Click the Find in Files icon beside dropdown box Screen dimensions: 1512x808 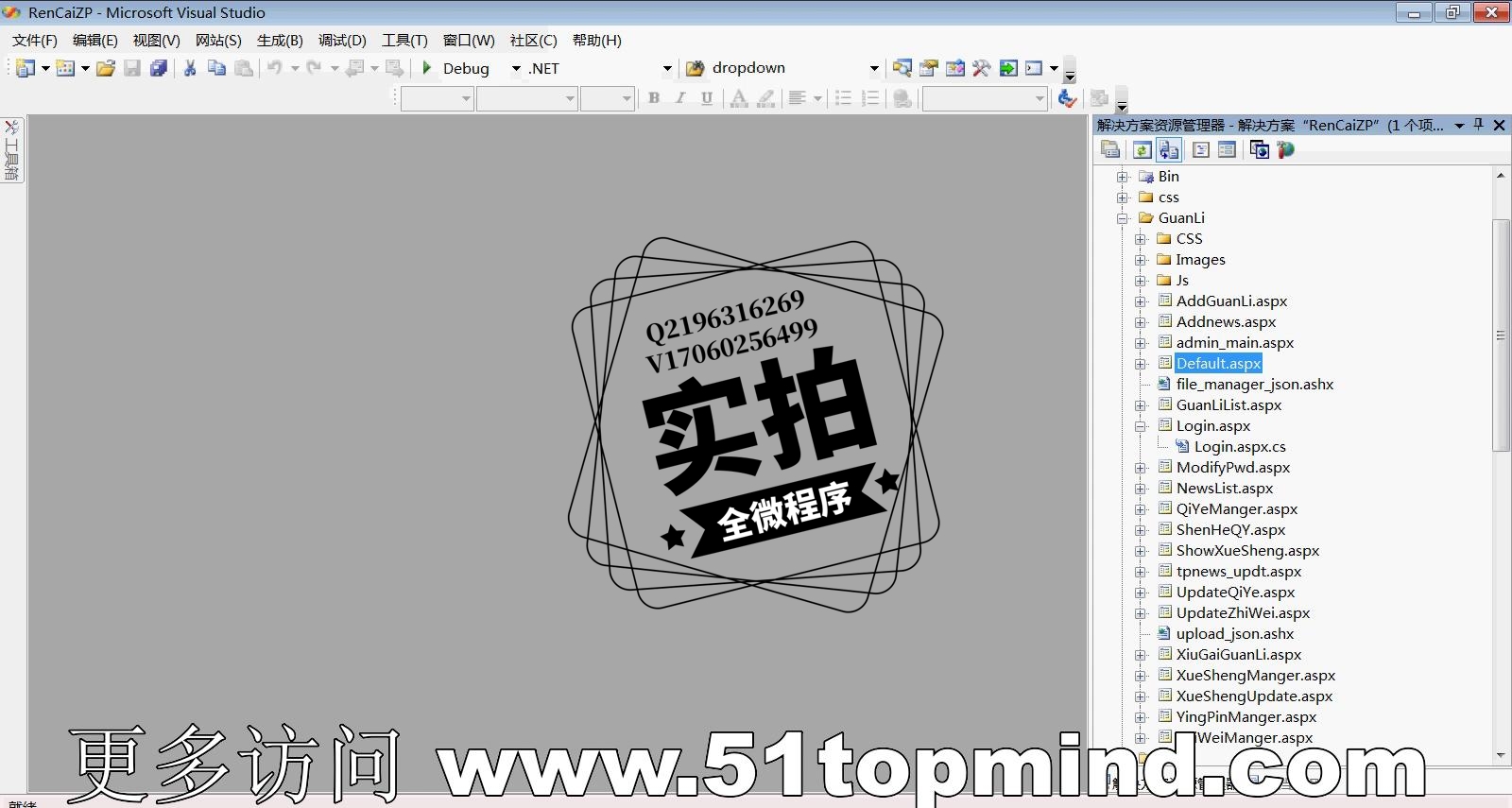pos(696,68)
